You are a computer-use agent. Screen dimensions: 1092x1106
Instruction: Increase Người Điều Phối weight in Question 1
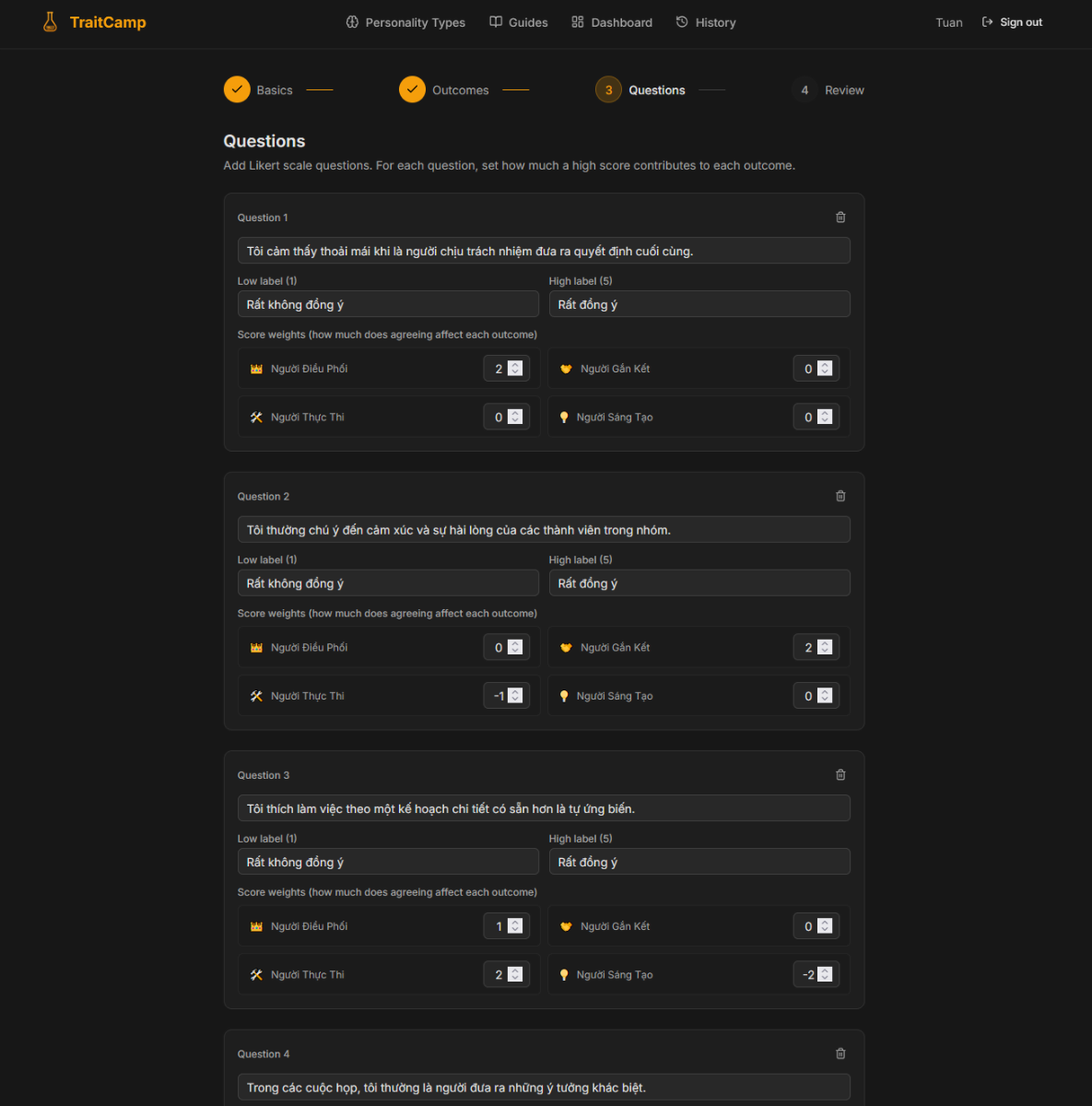pos(516,364)
